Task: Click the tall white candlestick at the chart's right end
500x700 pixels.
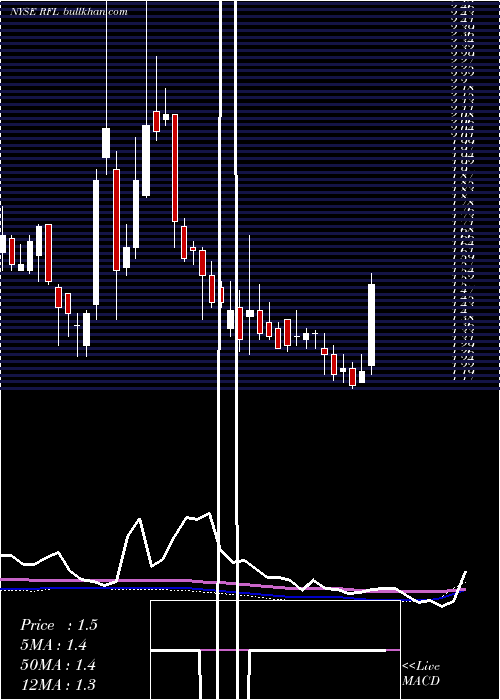Action: tap(371, 325)
